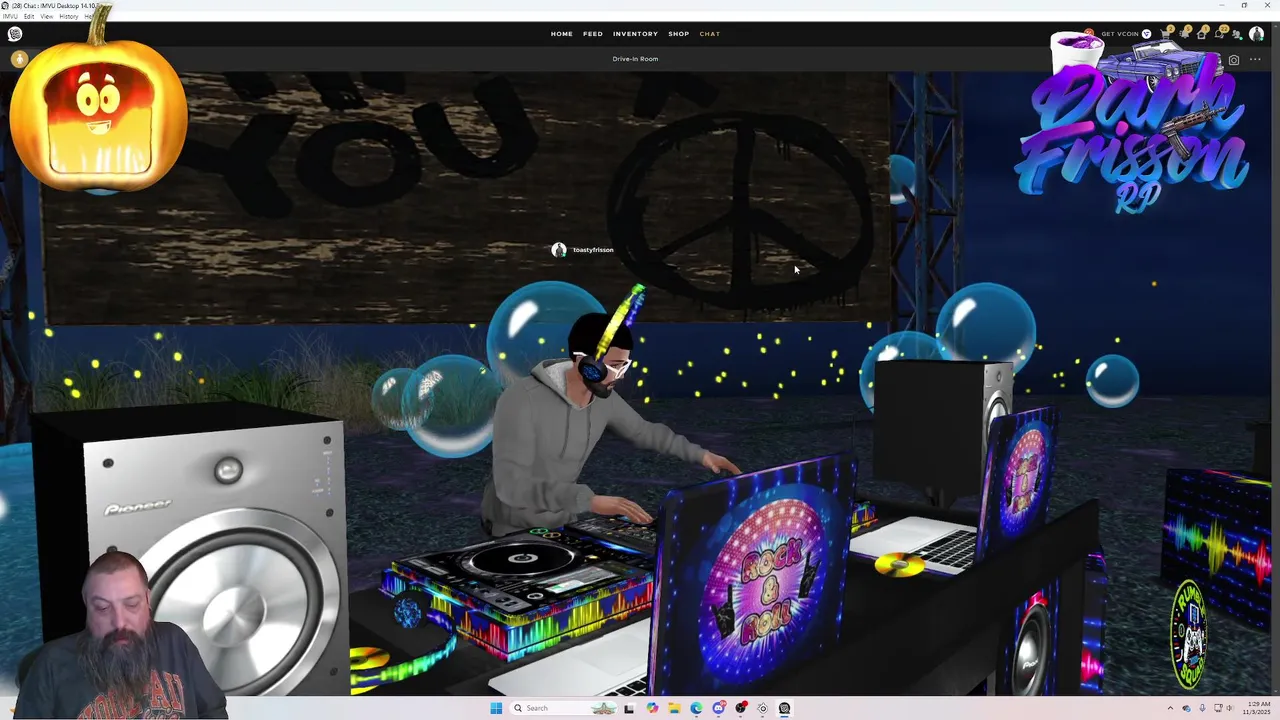Open the house invites icon
The image size is (1280, 720).
point(1201,35)
